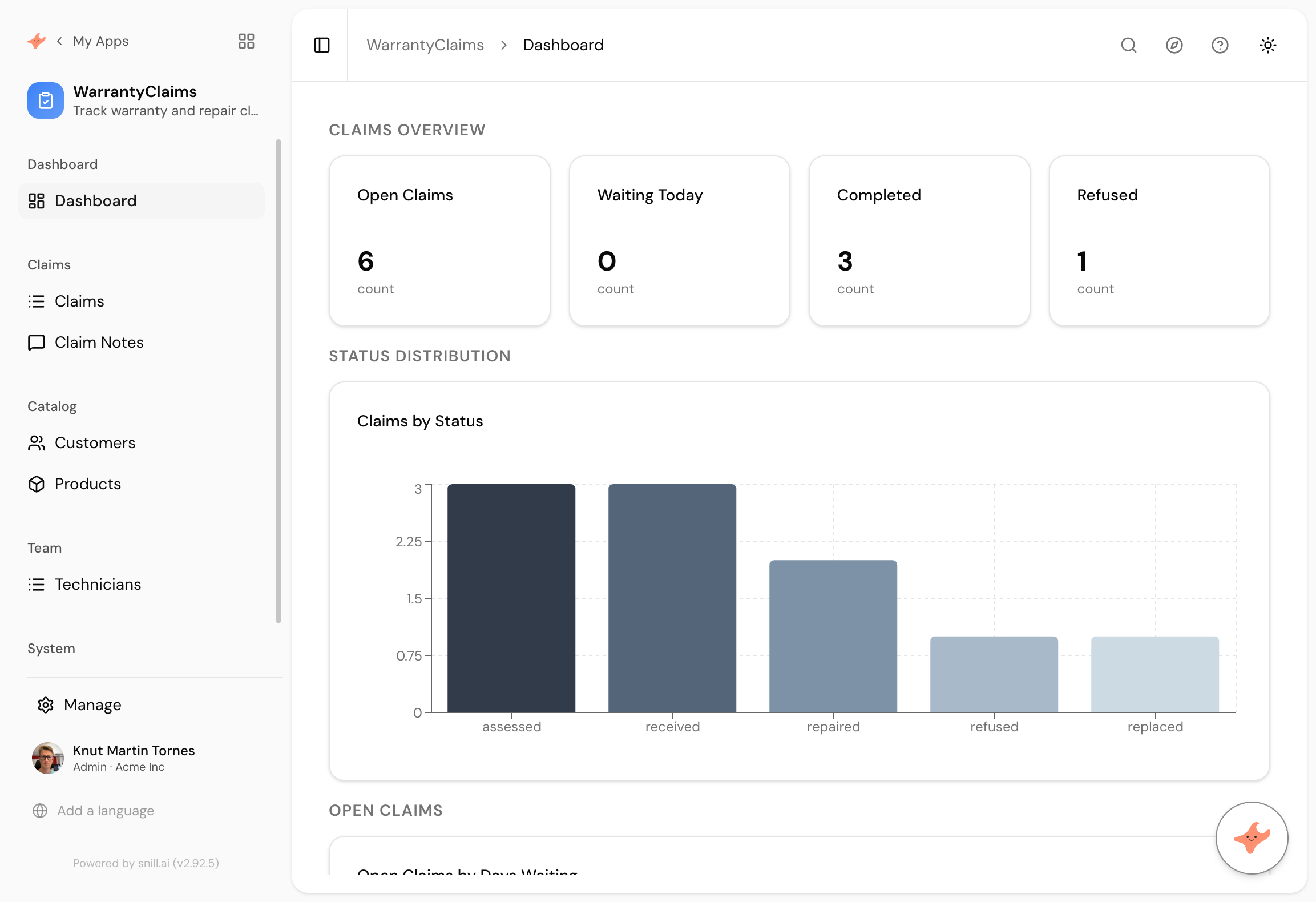Click the 'STATUS DISTRIBUTION' heading

tap(419, 356)
